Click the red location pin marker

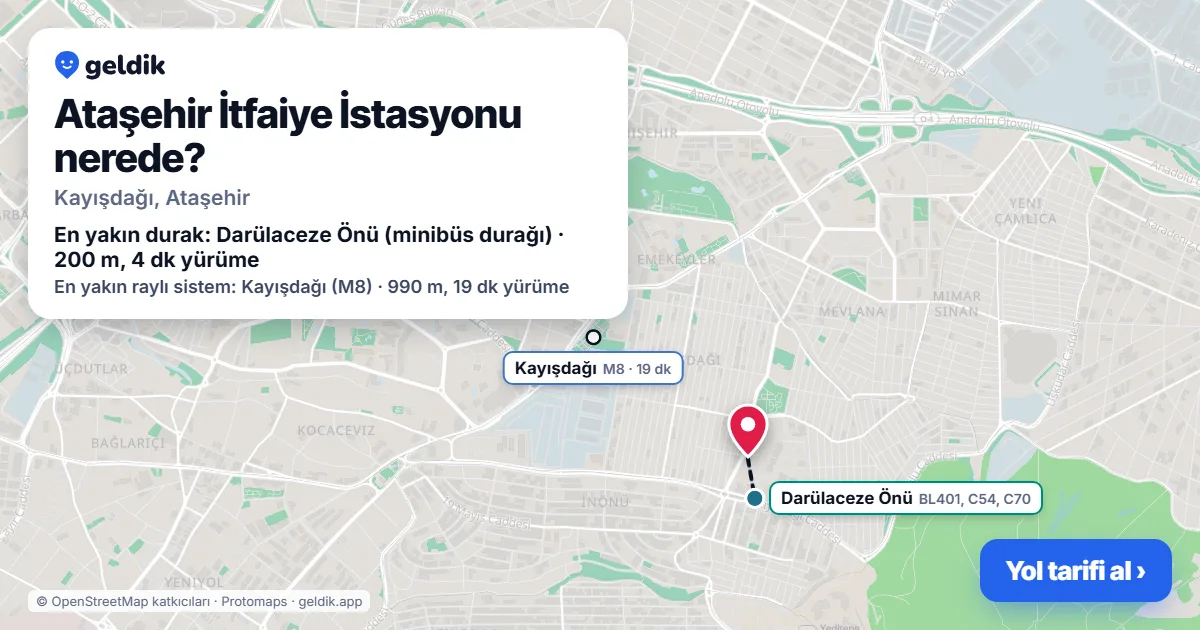tap(747, 430)
